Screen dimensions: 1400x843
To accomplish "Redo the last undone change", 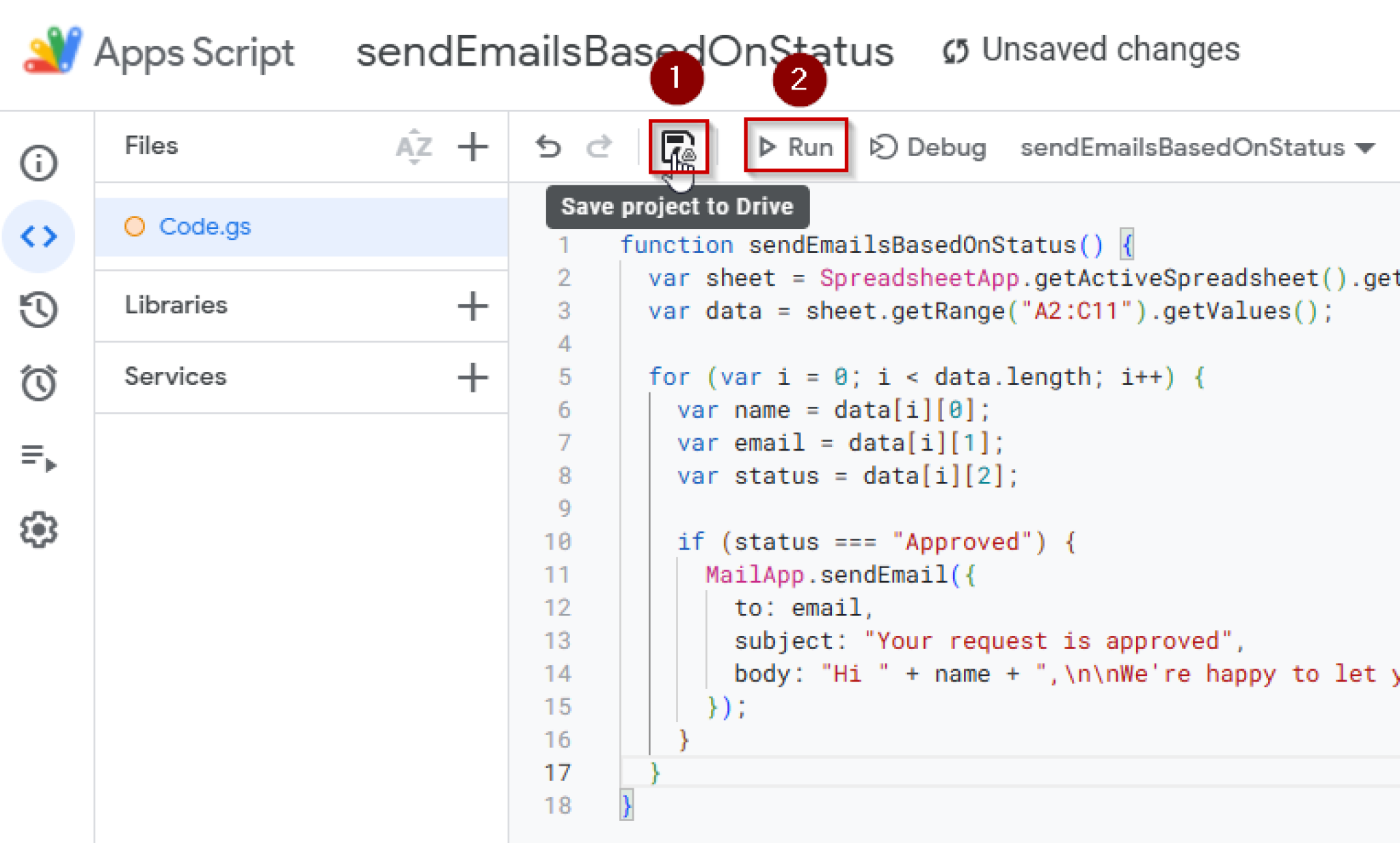I will (x=600, y=146).
